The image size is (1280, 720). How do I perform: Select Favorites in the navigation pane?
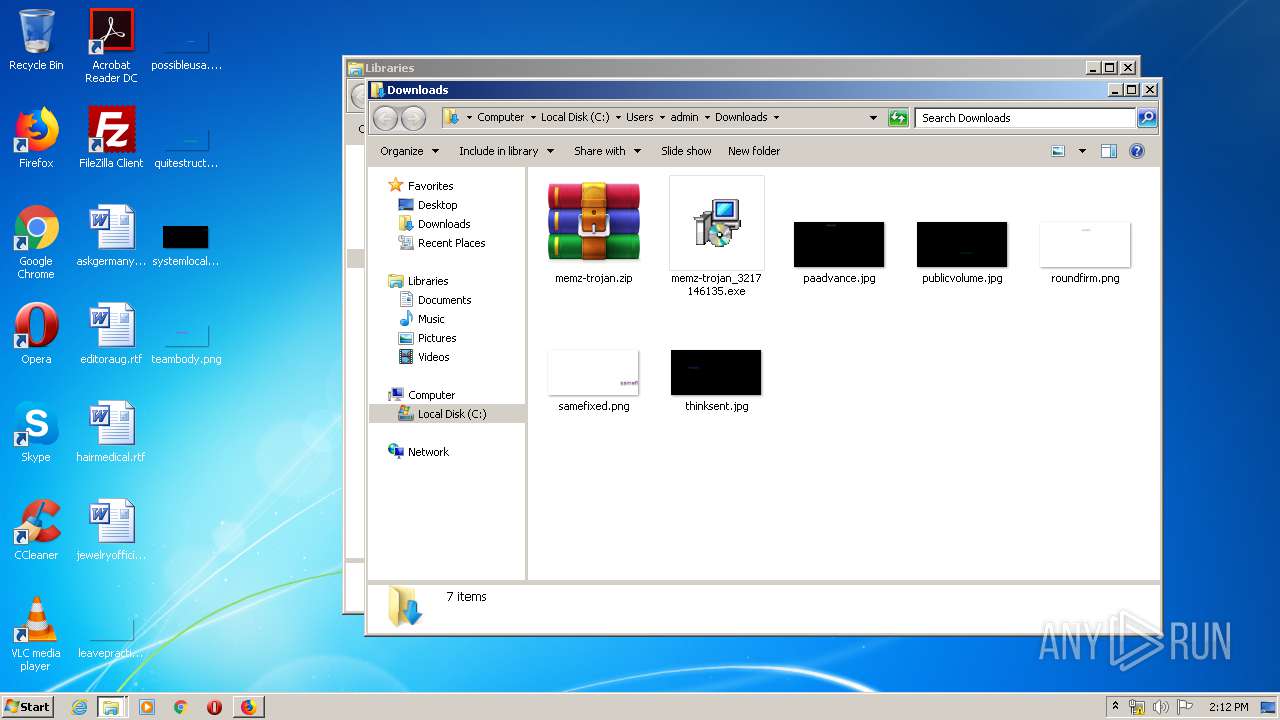click(x=430, y=186)
